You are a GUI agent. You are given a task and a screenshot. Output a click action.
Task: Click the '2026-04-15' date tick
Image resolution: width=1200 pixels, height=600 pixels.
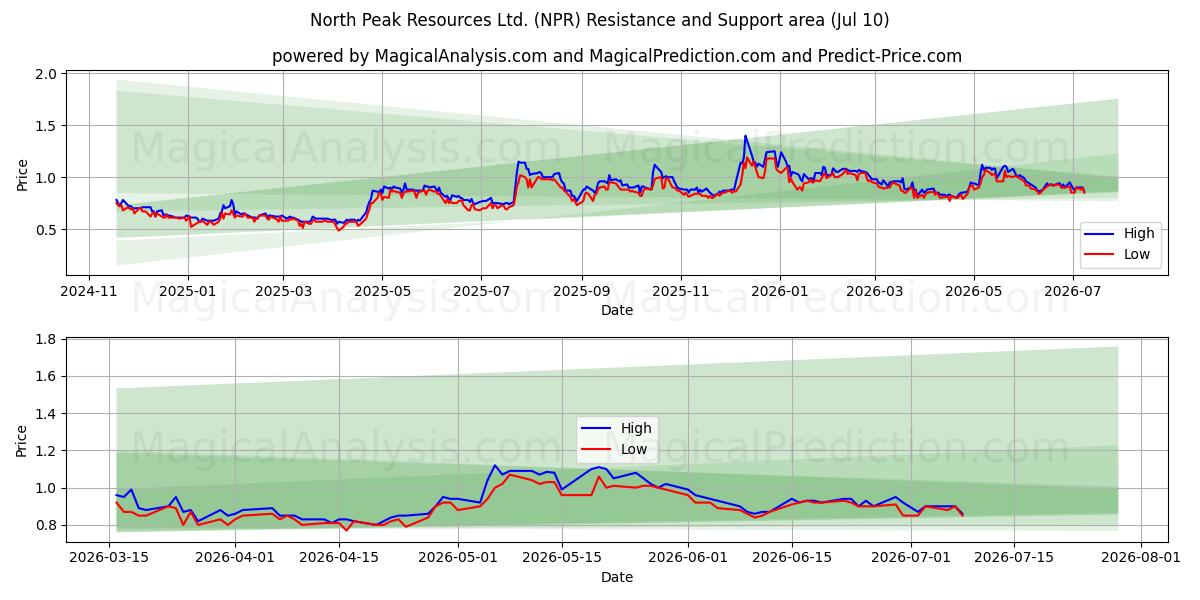click(x=339, y=558)
